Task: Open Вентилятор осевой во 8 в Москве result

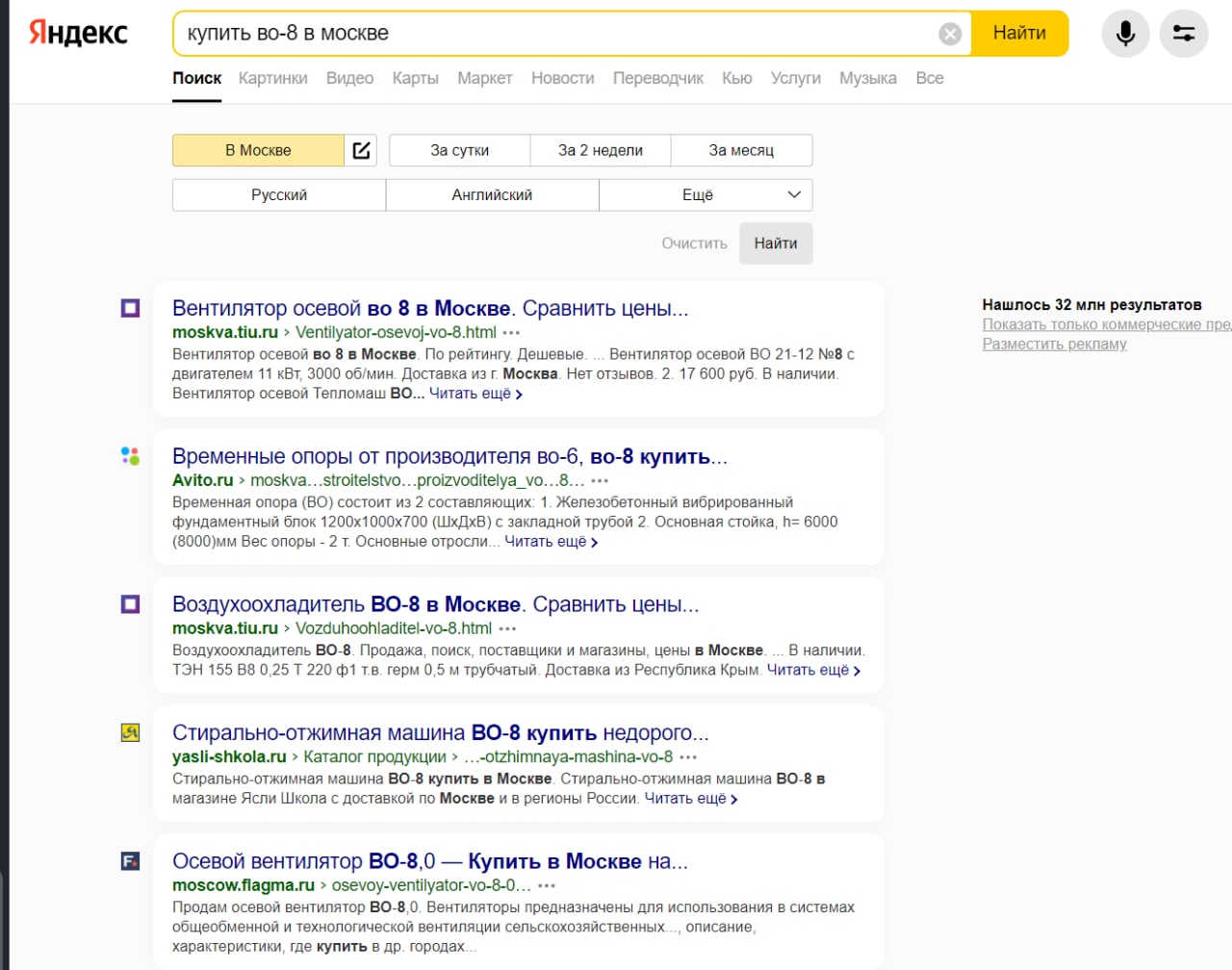Action: tap(430, 308)
